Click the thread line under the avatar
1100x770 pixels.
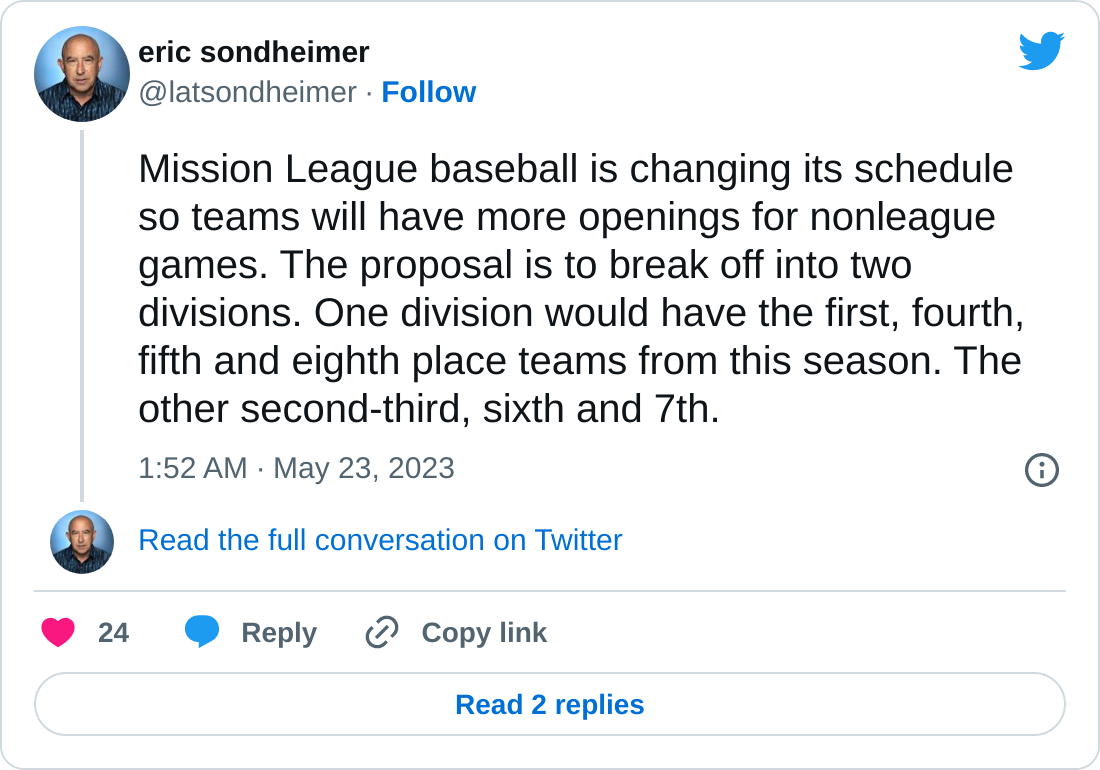82,316
